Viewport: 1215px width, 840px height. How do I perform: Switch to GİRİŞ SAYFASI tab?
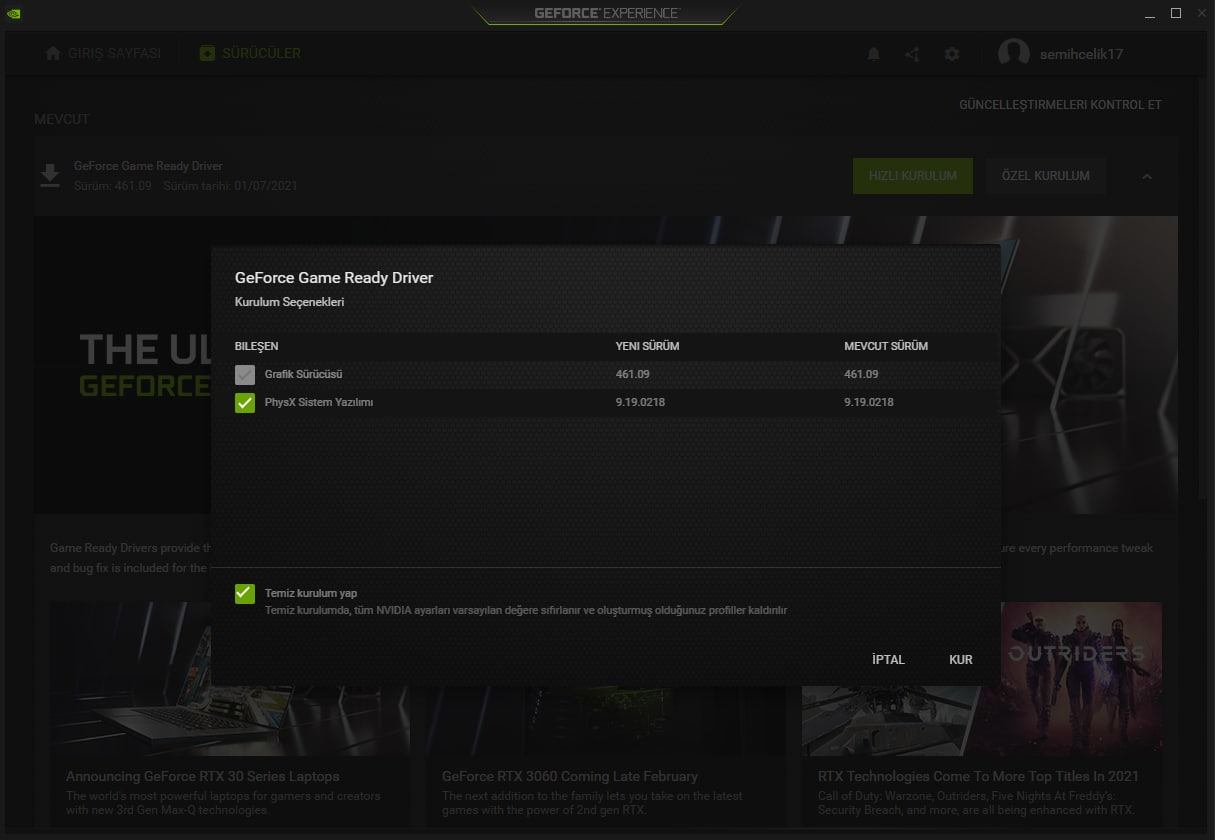tap(103, 53)
